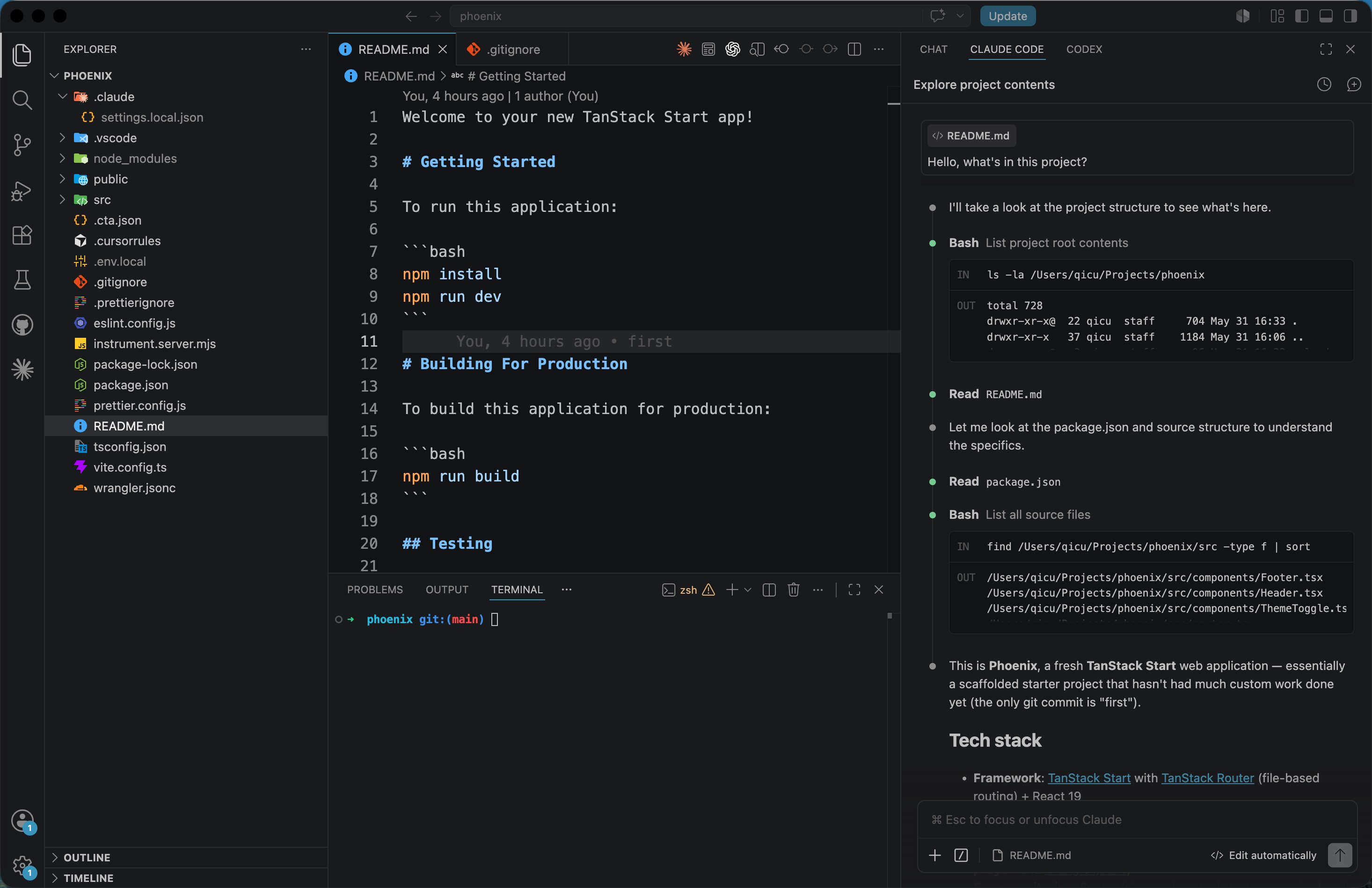Viewport: 1372px width, 888px height.
Task: Open markdown preview to the side
Action: click(757, 50)
